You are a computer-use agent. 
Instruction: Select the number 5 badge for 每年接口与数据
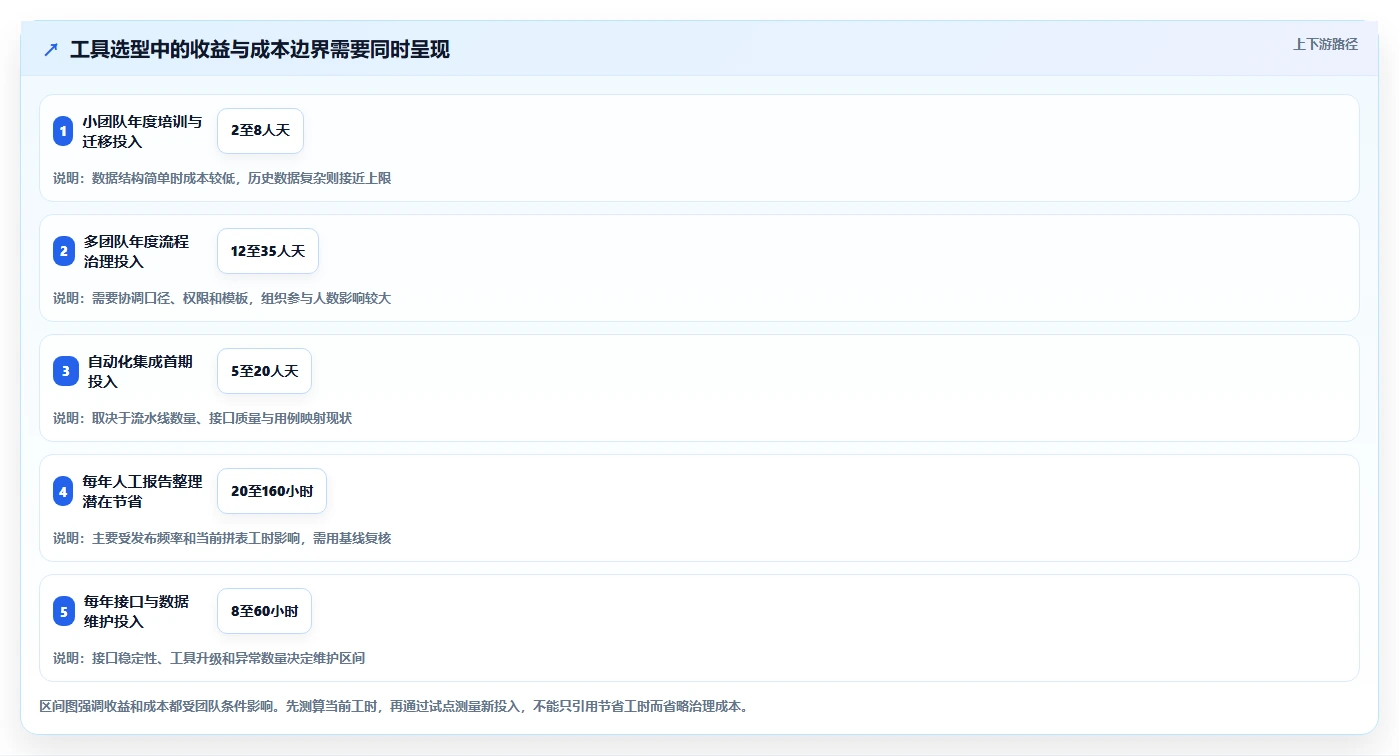63,611
